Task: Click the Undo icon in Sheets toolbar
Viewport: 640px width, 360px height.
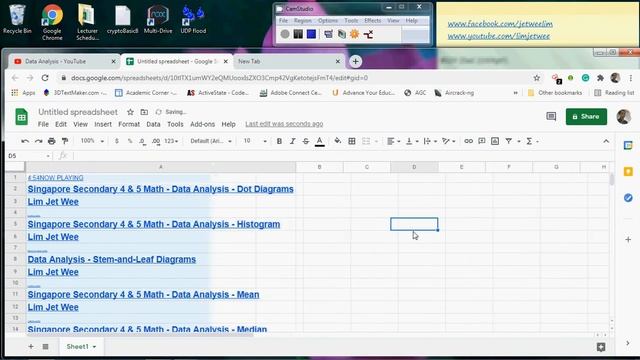Action: tap(25, 141)
